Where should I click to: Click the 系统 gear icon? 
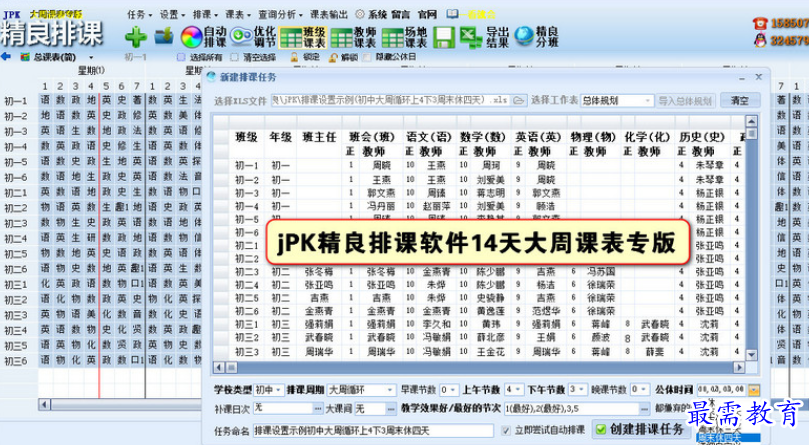pyautogui.click(x=360, y=14)
